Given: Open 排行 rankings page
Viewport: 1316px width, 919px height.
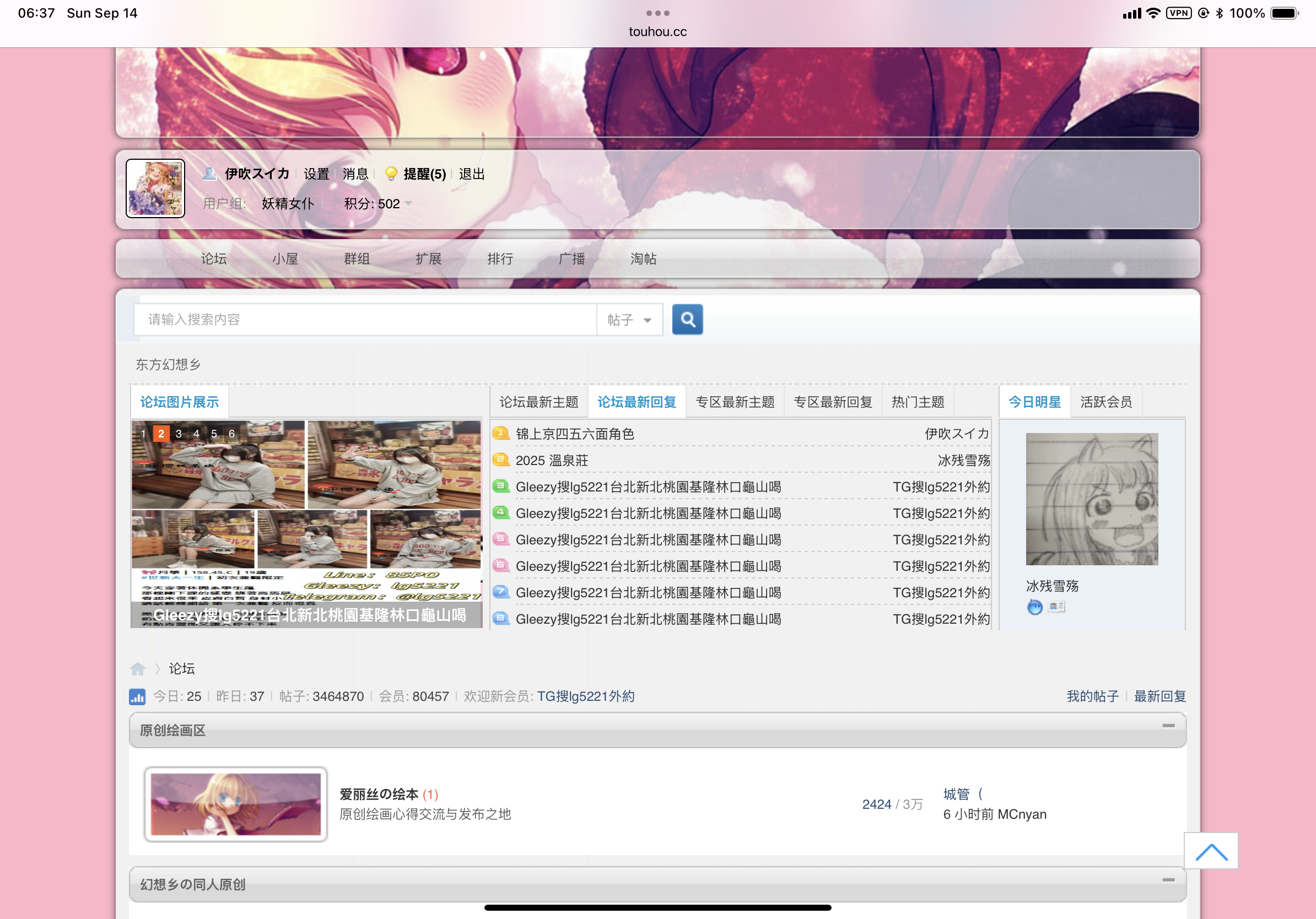Looking at the screenshot, I should click(x=500, y=259).
